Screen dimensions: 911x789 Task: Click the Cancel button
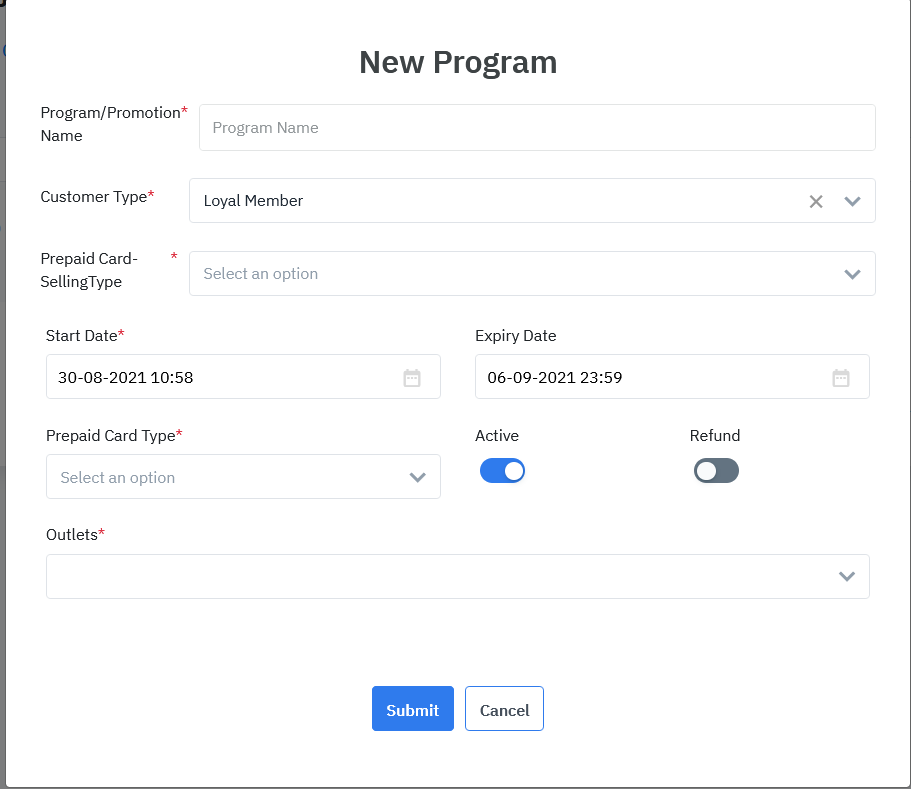pyautogui.click(x=504, y=709)
